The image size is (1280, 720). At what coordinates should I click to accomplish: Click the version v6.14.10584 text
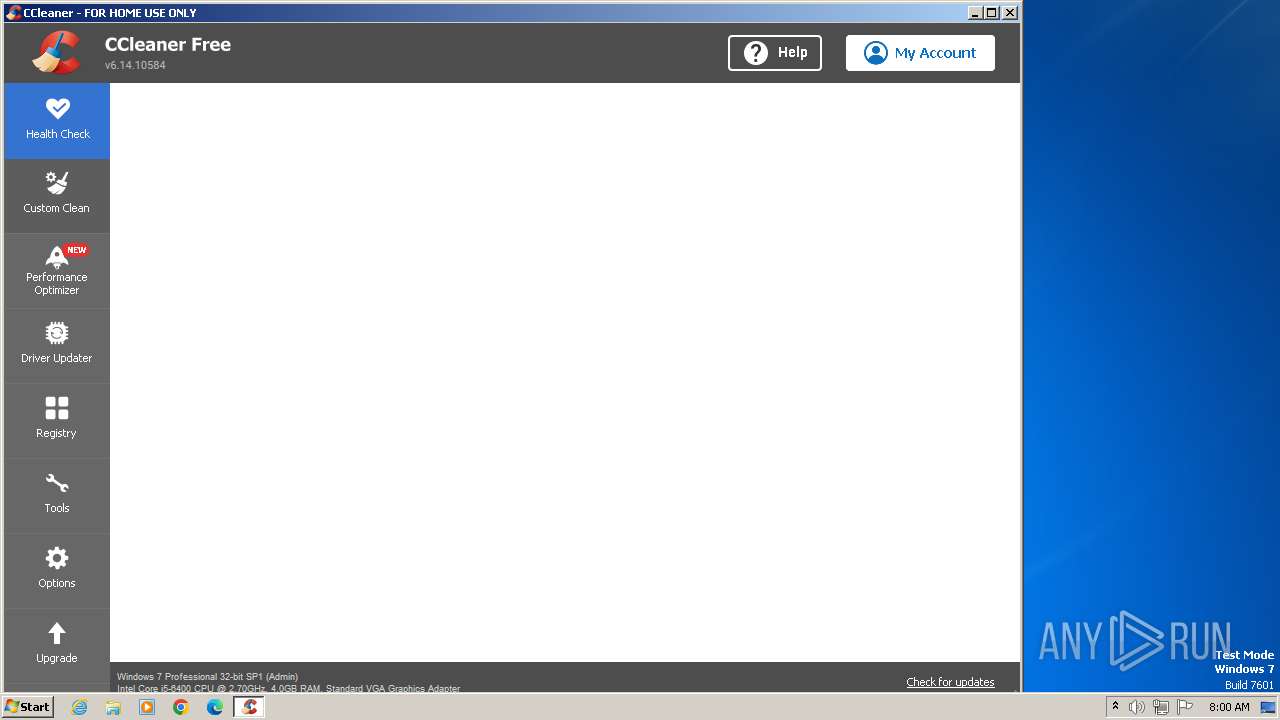click(135, 65)
